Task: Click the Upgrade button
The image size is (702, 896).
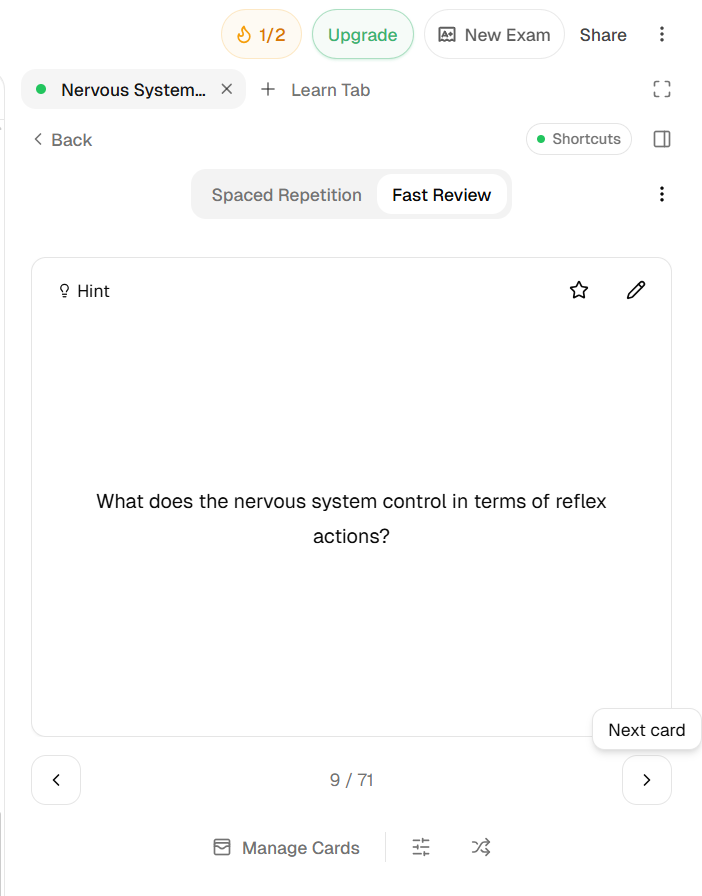Action: pyautogui.click(x=362, y=34)
